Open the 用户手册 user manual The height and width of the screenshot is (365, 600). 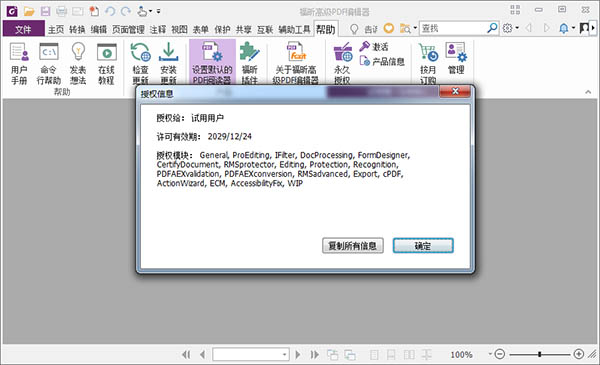[19, 63]
